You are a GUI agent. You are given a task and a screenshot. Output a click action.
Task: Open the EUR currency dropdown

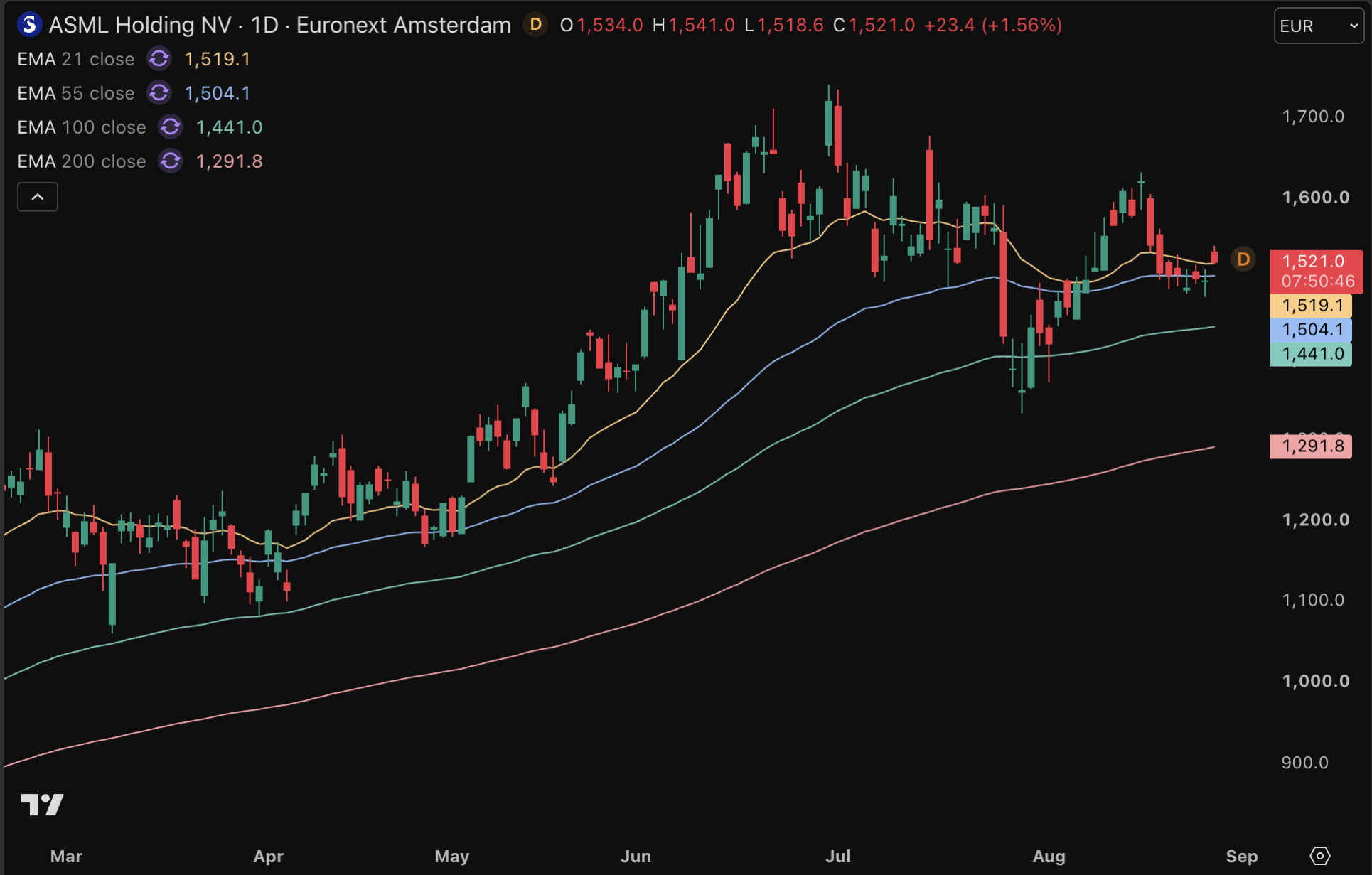1319,26
